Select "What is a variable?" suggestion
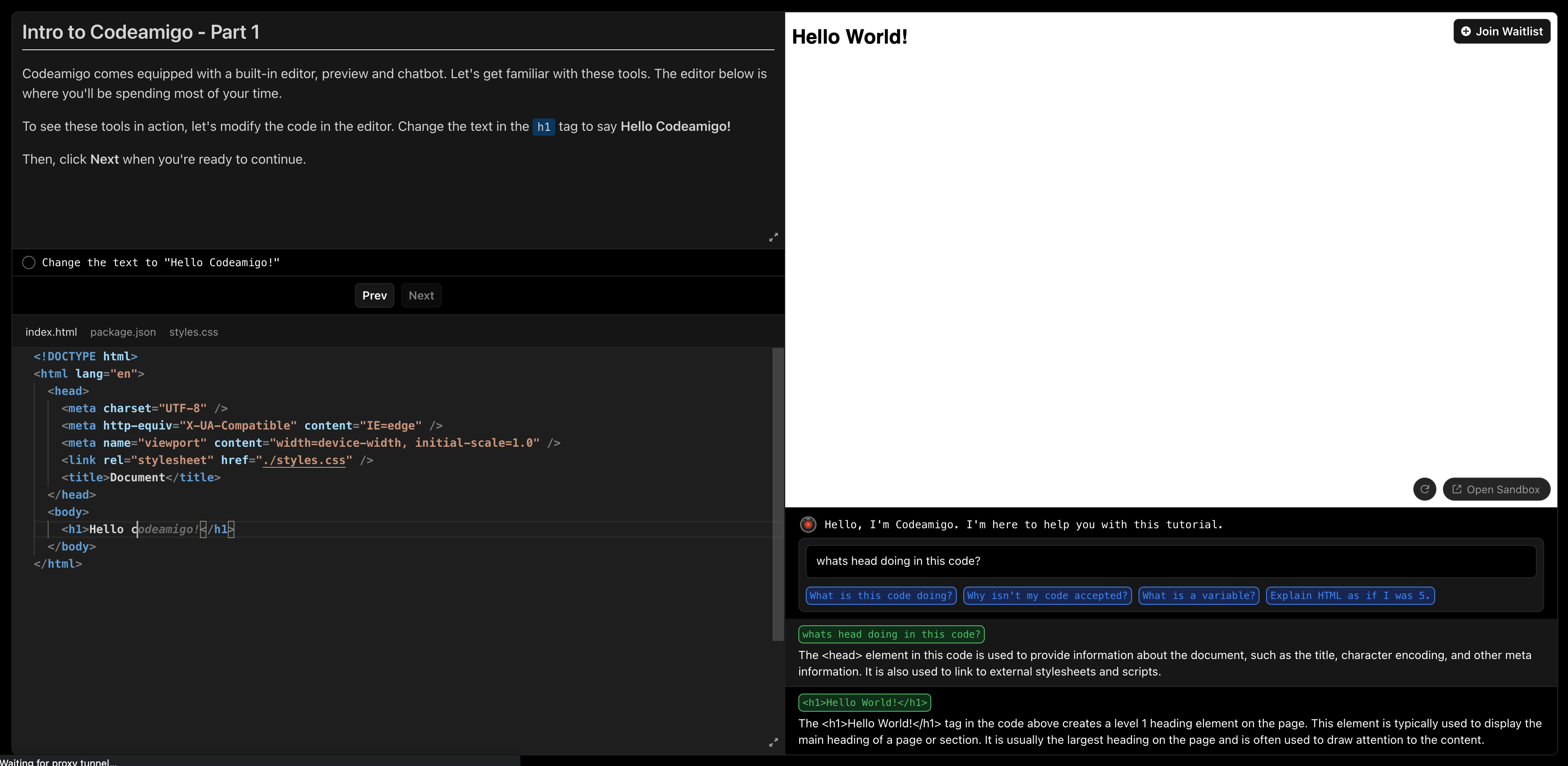Viewport: 1568px width, 766px height. click(x=1198, y=596)
